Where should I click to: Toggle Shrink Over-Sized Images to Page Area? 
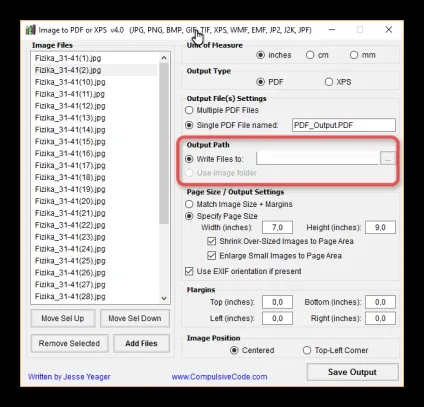[212, 241]
